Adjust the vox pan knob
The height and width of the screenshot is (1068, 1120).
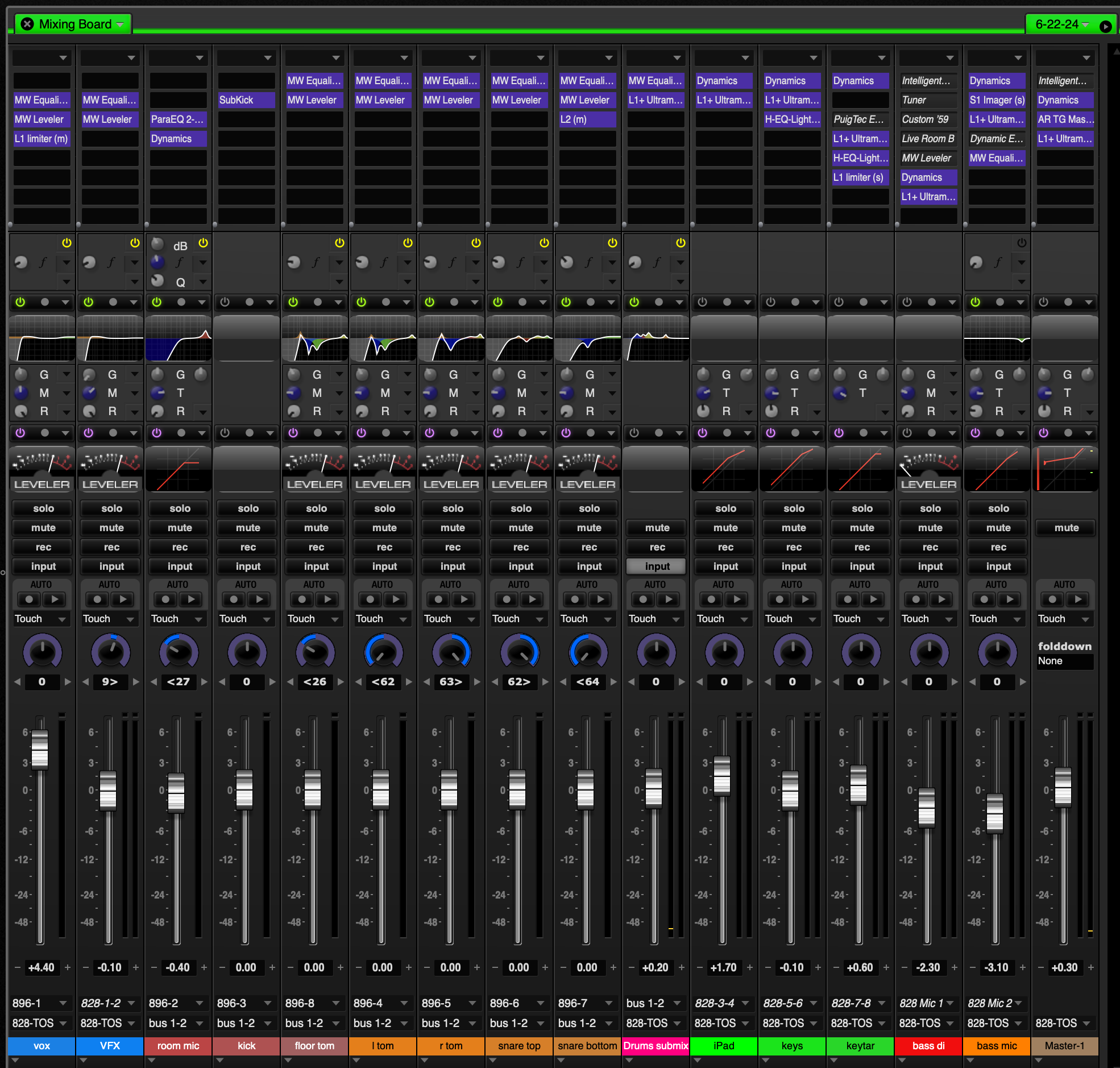[42, 652]
